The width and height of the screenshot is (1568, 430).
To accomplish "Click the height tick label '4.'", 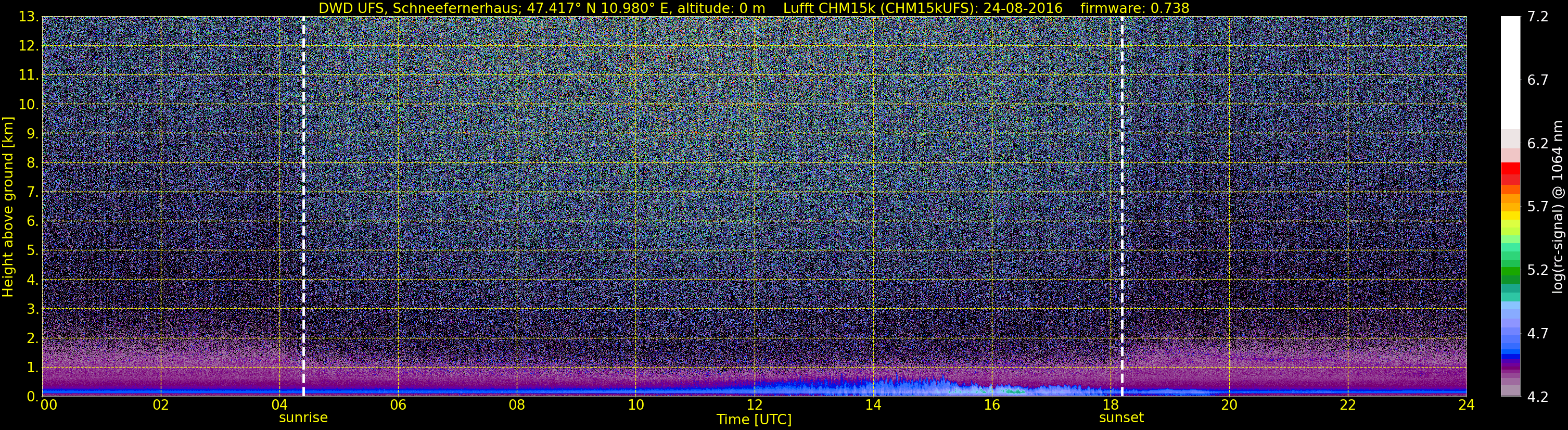I will coord(32,280).
